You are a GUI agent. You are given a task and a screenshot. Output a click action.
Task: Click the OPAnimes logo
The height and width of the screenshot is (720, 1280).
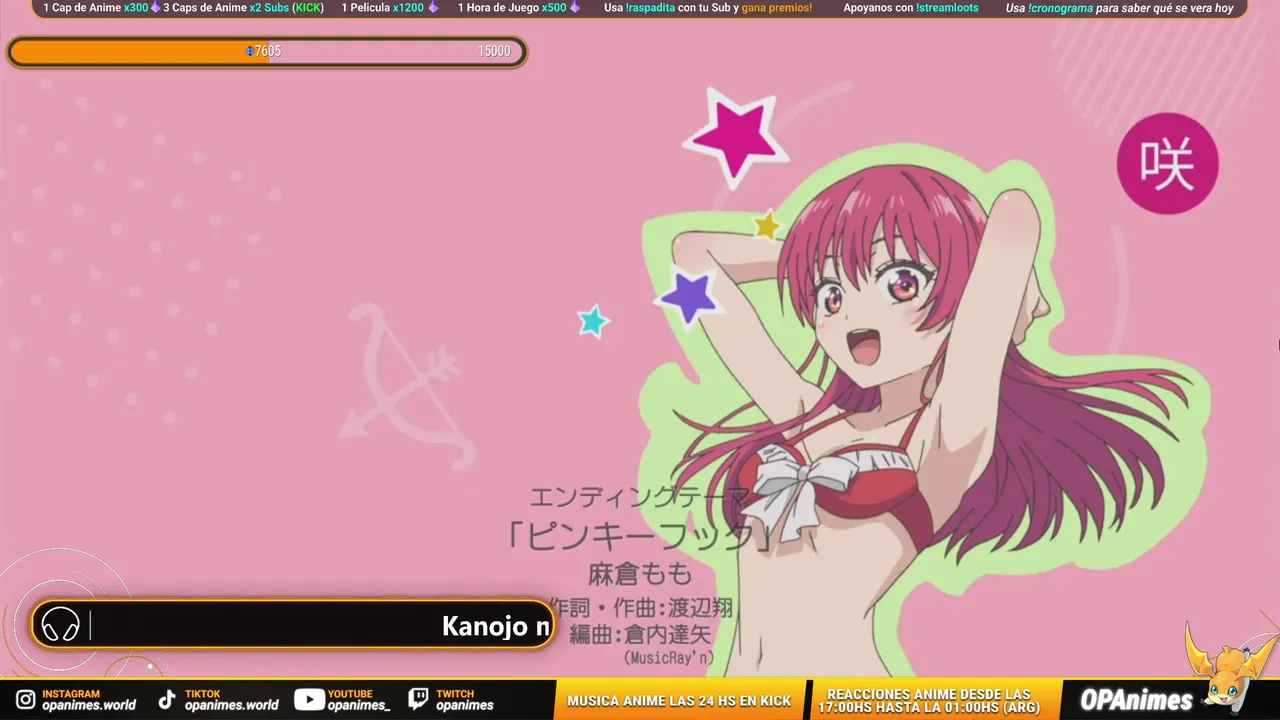(x=1137, y=700)
